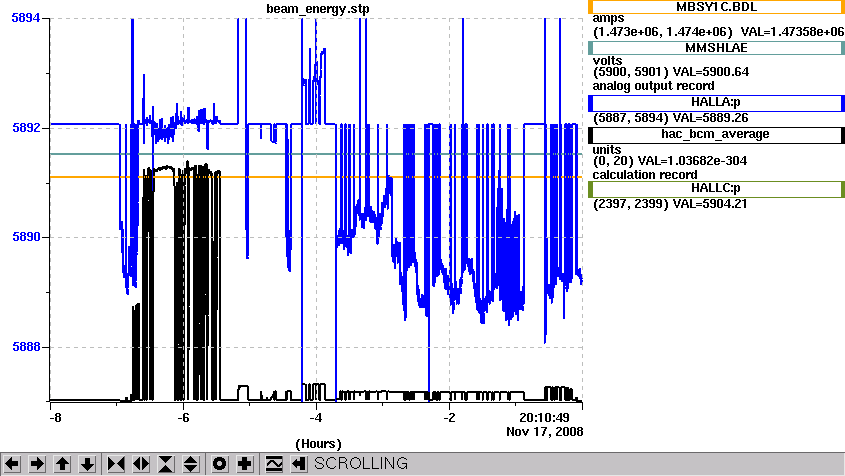Click the 'calculation record' description
The image size is (845, 476).
coord(645,175)
